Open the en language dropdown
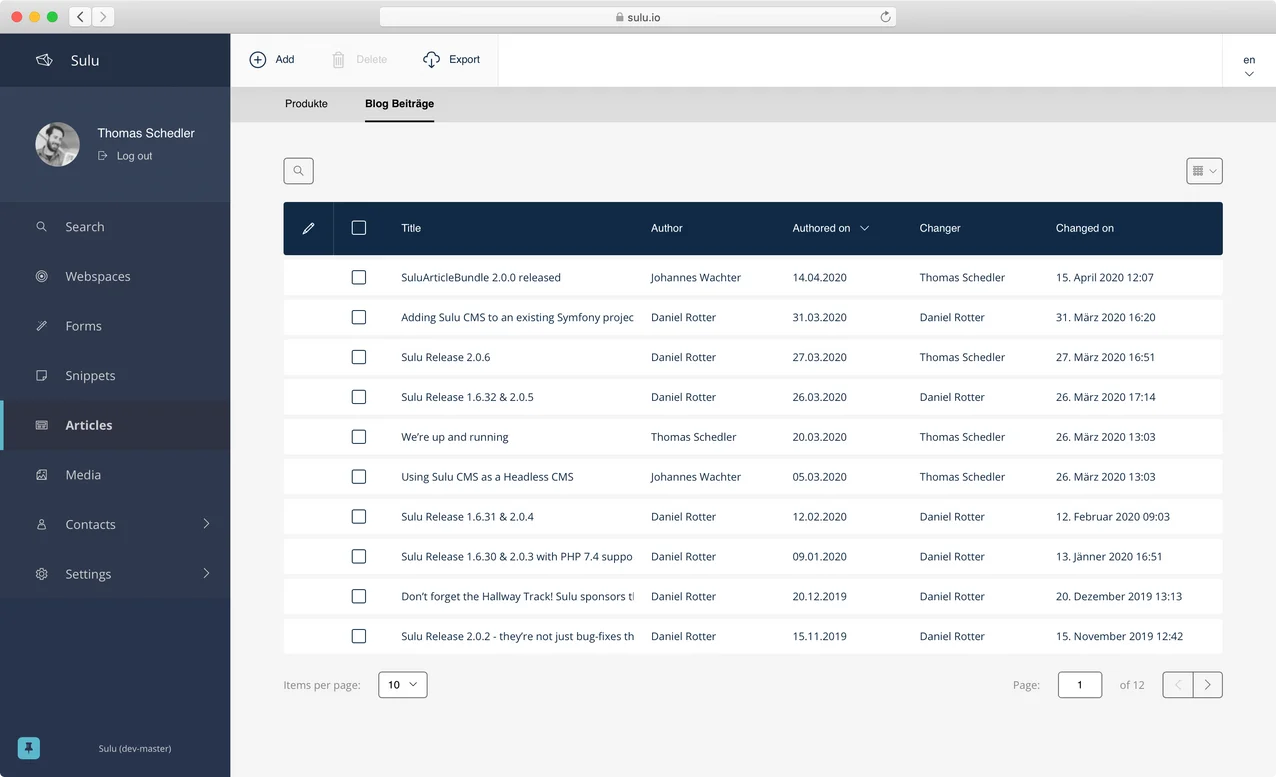This screenshot has width=1276, height=777. pyautogui.click(x=1249, y=66)
